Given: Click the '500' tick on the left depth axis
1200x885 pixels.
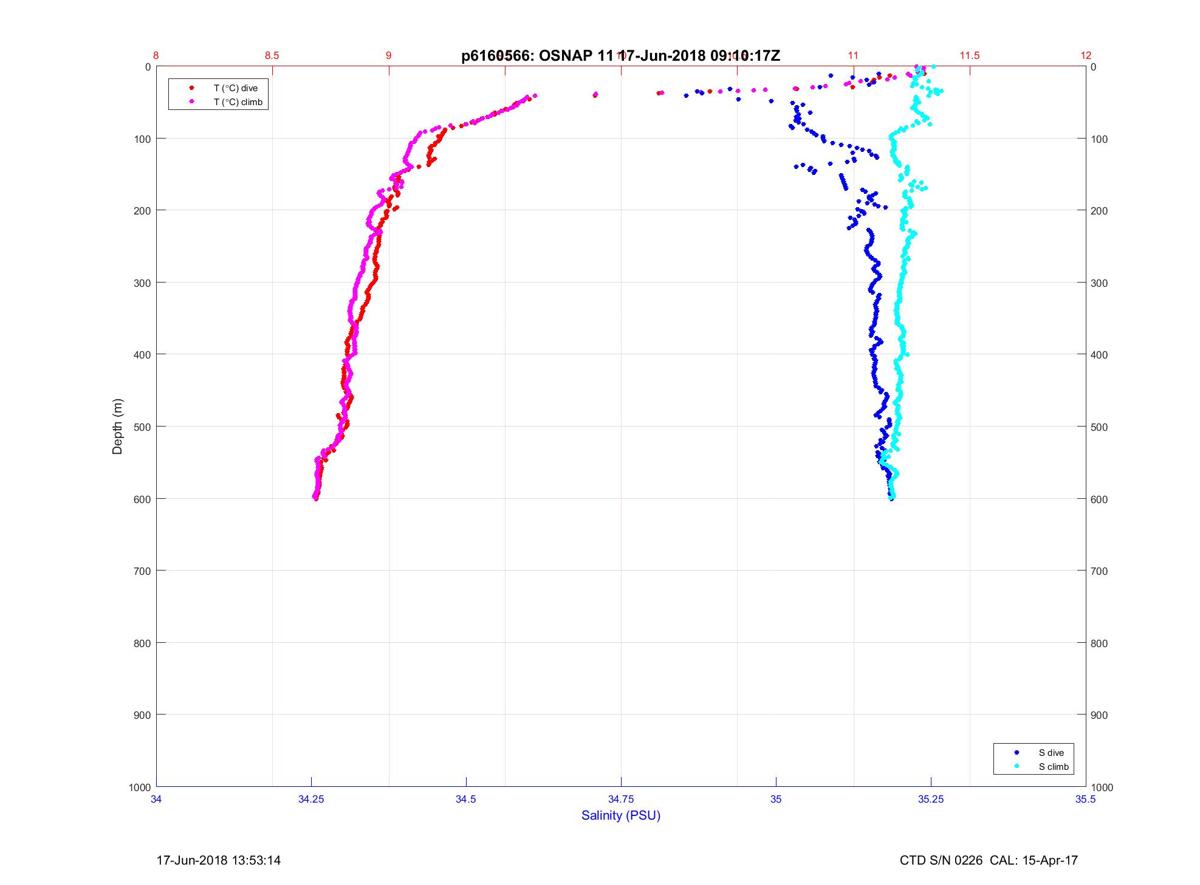Looking at the screenshot, I should 141,427.
